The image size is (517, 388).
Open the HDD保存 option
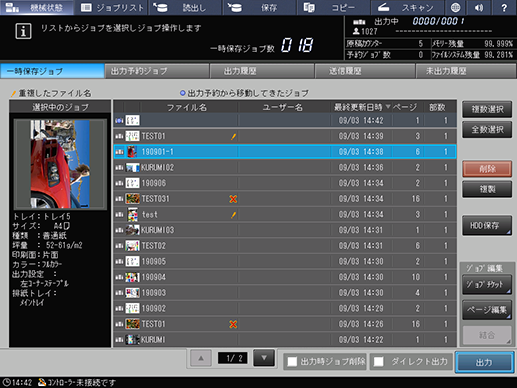pos(487,226)
